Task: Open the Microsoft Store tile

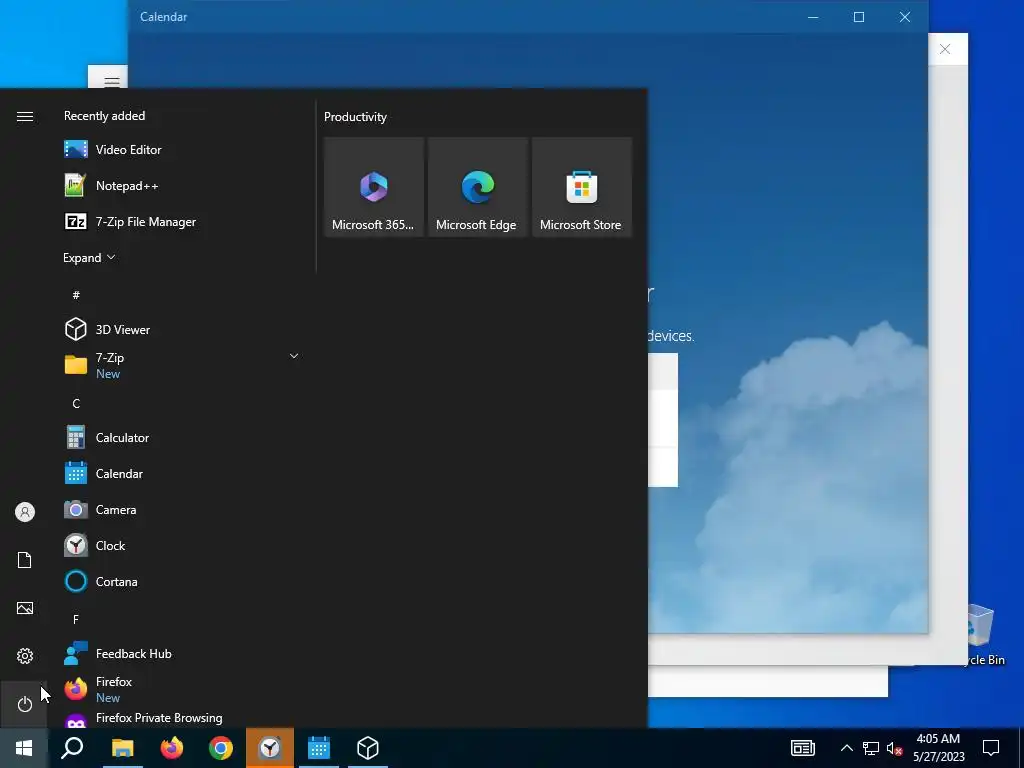Action: click(582, 187)
